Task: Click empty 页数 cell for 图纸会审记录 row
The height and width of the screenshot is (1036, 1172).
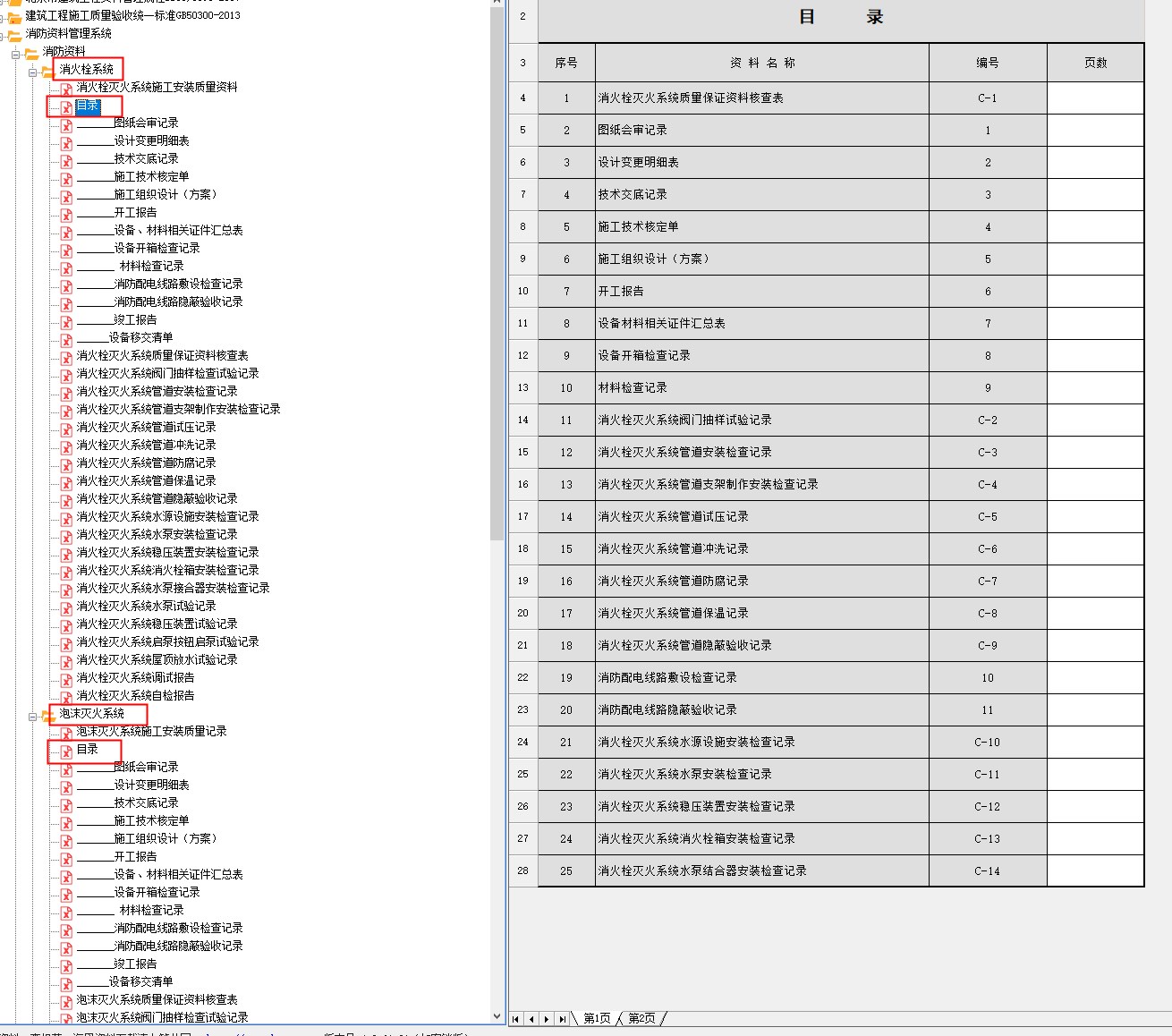Action: pyautogui.click(x=1095, y=131)
